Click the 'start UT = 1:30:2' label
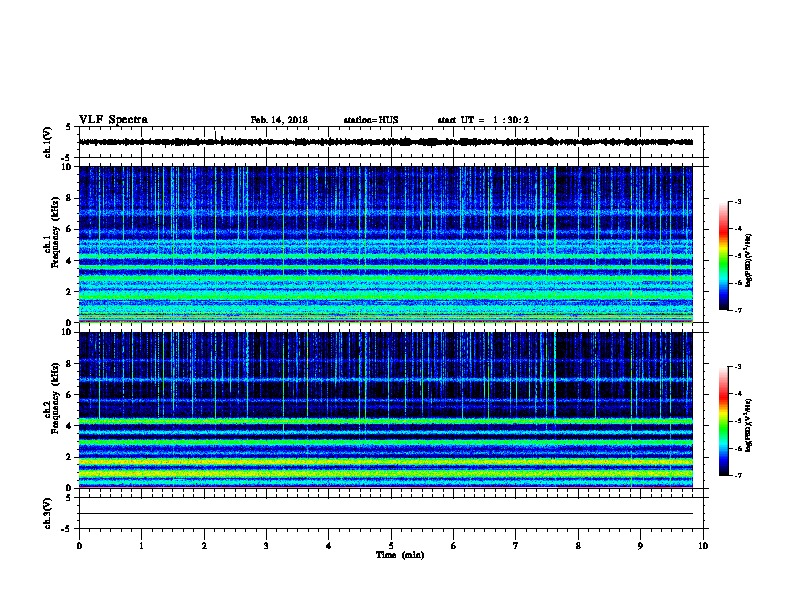Viewport: 792px width, 612px height. pyautogui.click(x=483, y=120)
